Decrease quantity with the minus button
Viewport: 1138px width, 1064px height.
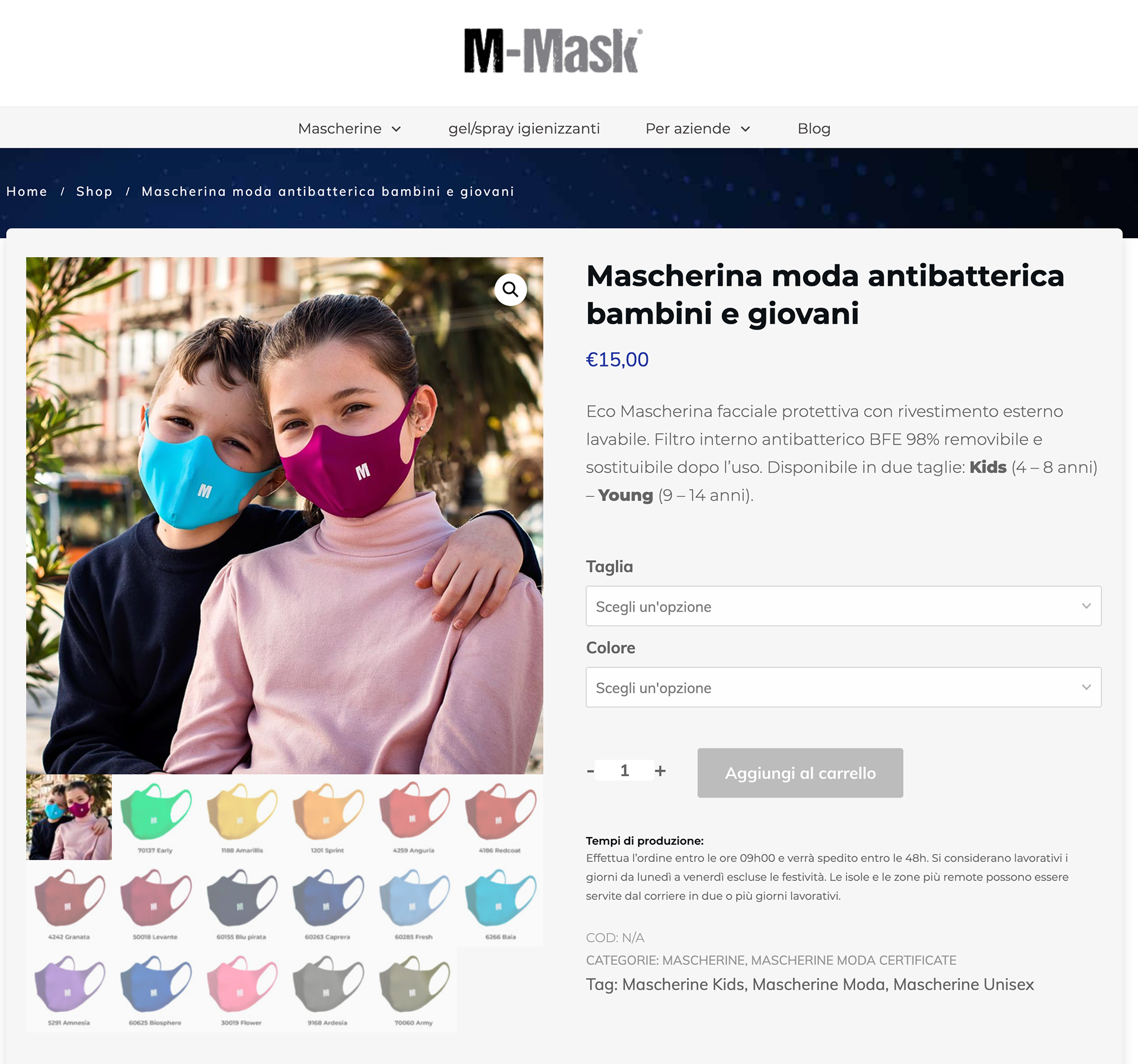590,771
